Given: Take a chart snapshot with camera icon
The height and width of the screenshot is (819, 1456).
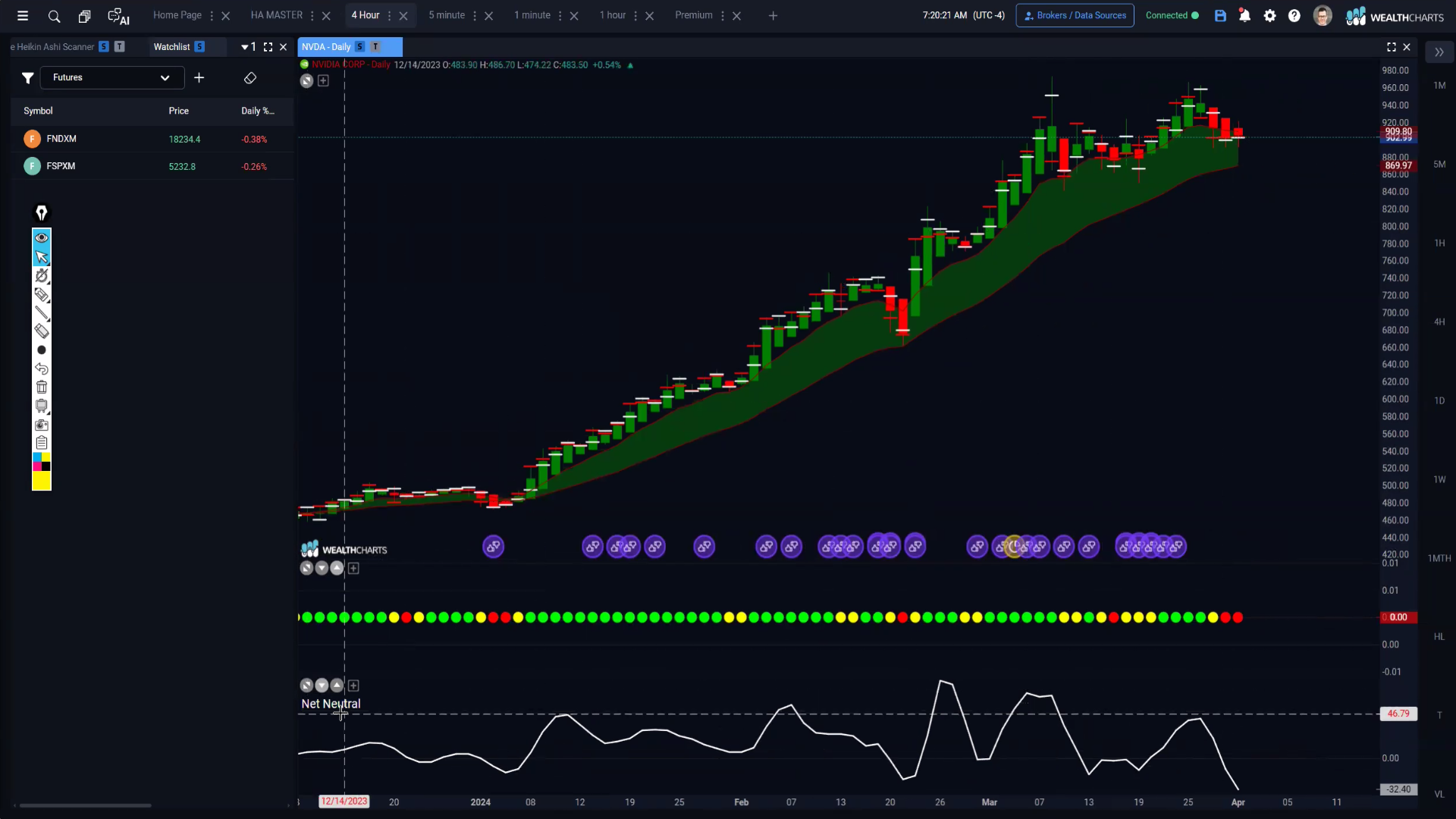Looking at the screenshot, I should pyautogui.click(x=42, y=425).
